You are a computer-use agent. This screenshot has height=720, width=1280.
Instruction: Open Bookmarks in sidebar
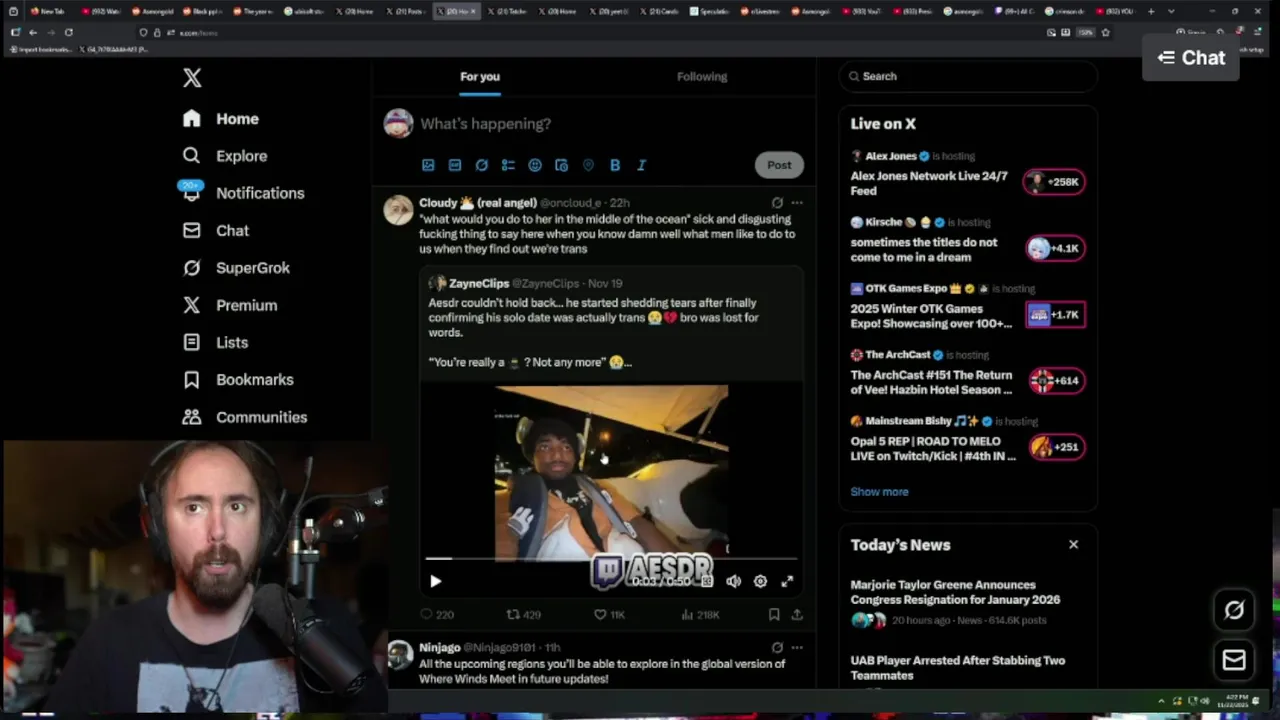click(238, 380)
